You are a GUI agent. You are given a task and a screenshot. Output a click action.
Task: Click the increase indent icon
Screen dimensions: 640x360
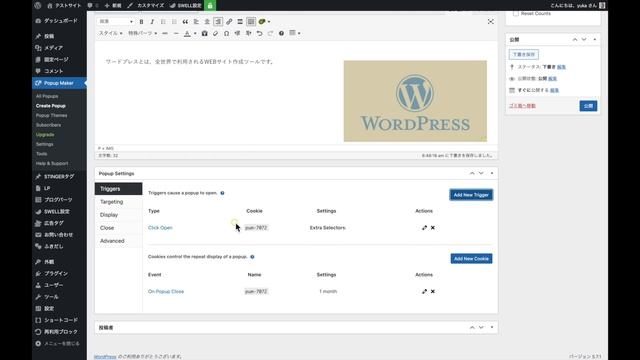[x=249, y=33]
